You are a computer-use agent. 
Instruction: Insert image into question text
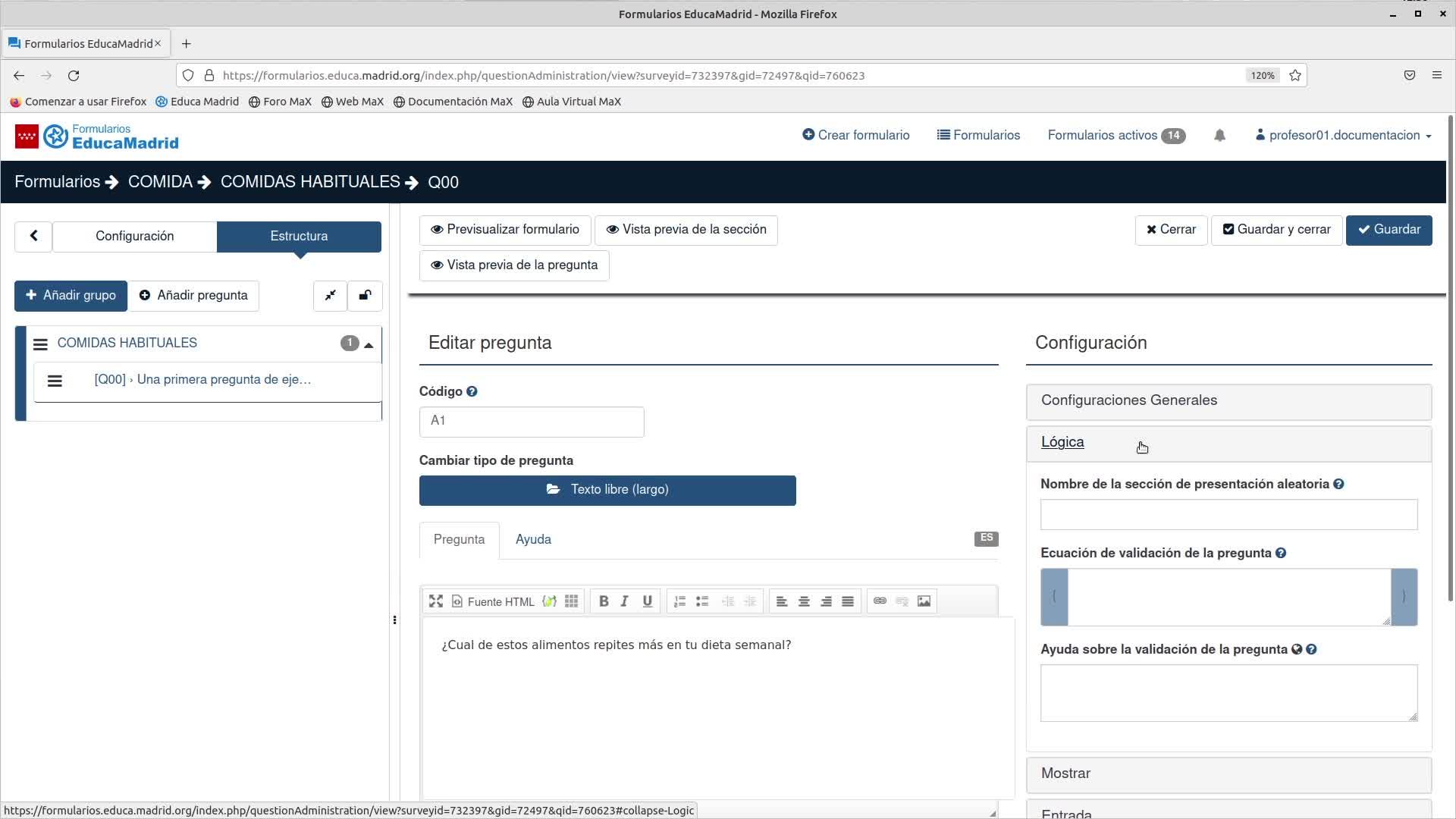(924, 601)
